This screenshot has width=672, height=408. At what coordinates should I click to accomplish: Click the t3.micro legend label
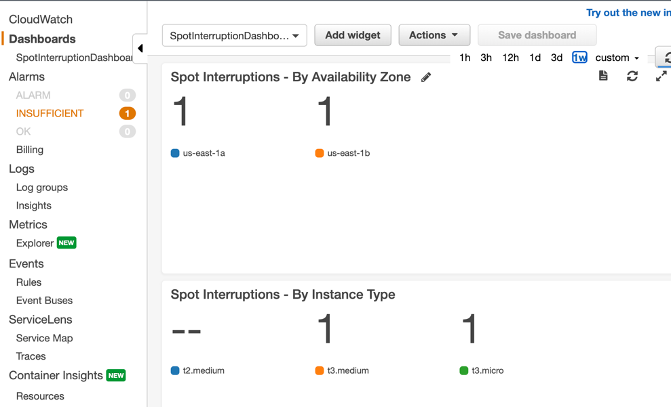tap(489, 370)
